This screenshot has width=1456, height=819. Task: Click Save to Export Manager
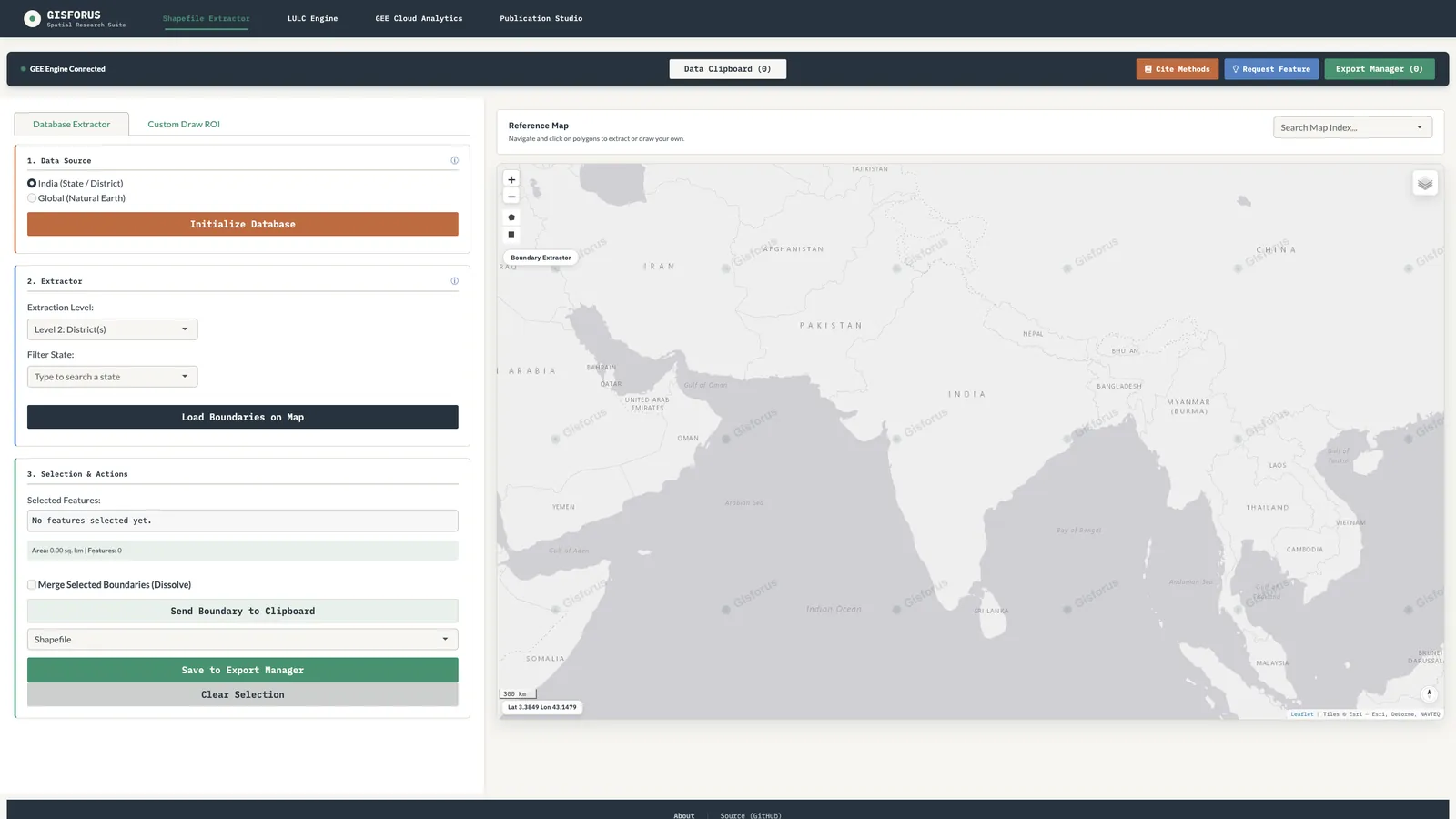(243, 670)
